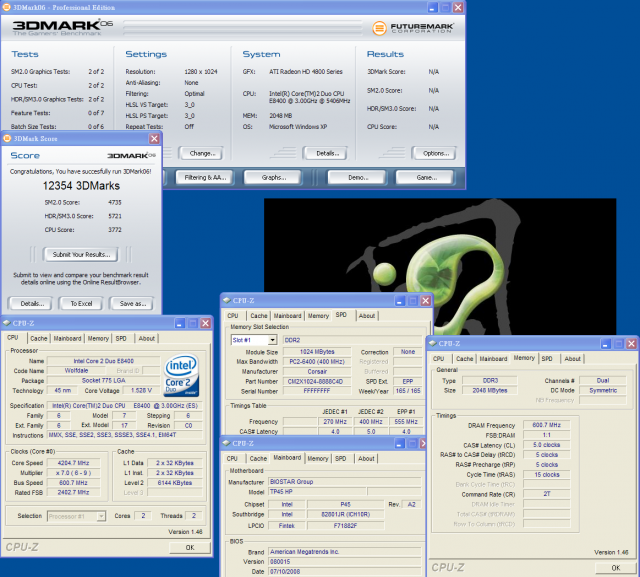Click the Bus Speed 600.7 MHz field
This screenshot has width=640, height=577.
point(73,483)
